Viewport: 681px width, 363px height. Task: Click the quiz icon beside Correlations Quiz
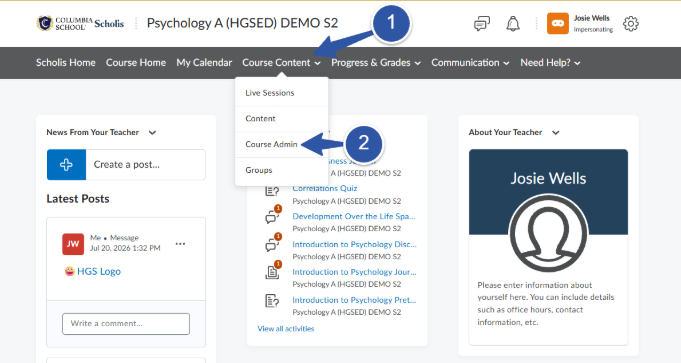(272, 191)
